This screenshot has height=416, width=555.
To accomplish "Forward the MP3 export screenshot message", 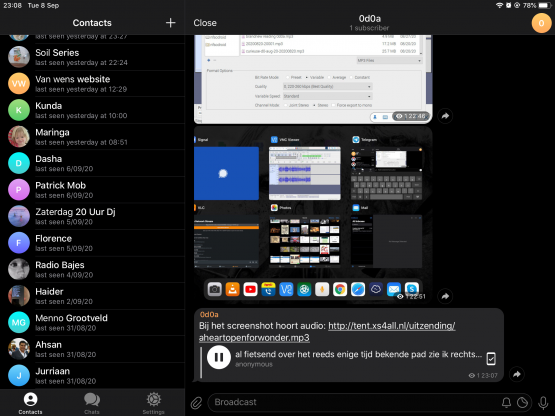I will click(445, 116).
